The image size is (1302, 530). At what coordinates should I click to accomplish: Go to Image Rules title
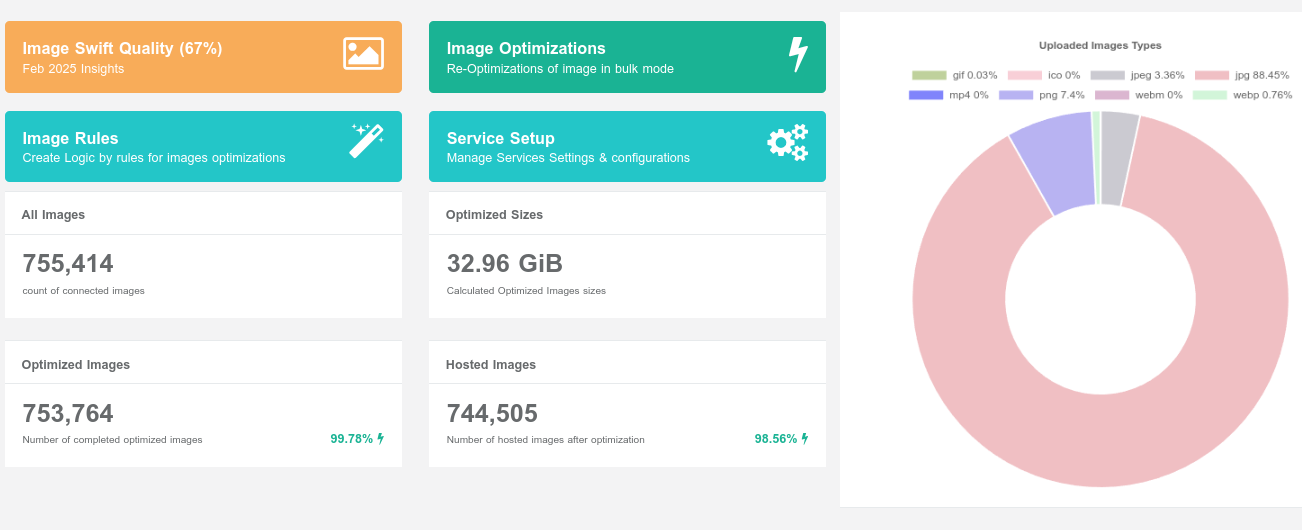[x=70, y=139]
